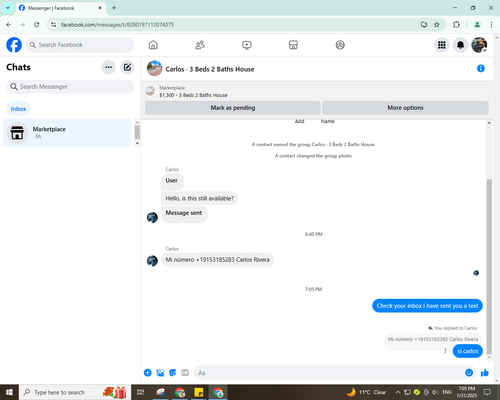500x400 pixels.
Task: Open the Facebook menu grid icon
Action: [x=442, y=45]
